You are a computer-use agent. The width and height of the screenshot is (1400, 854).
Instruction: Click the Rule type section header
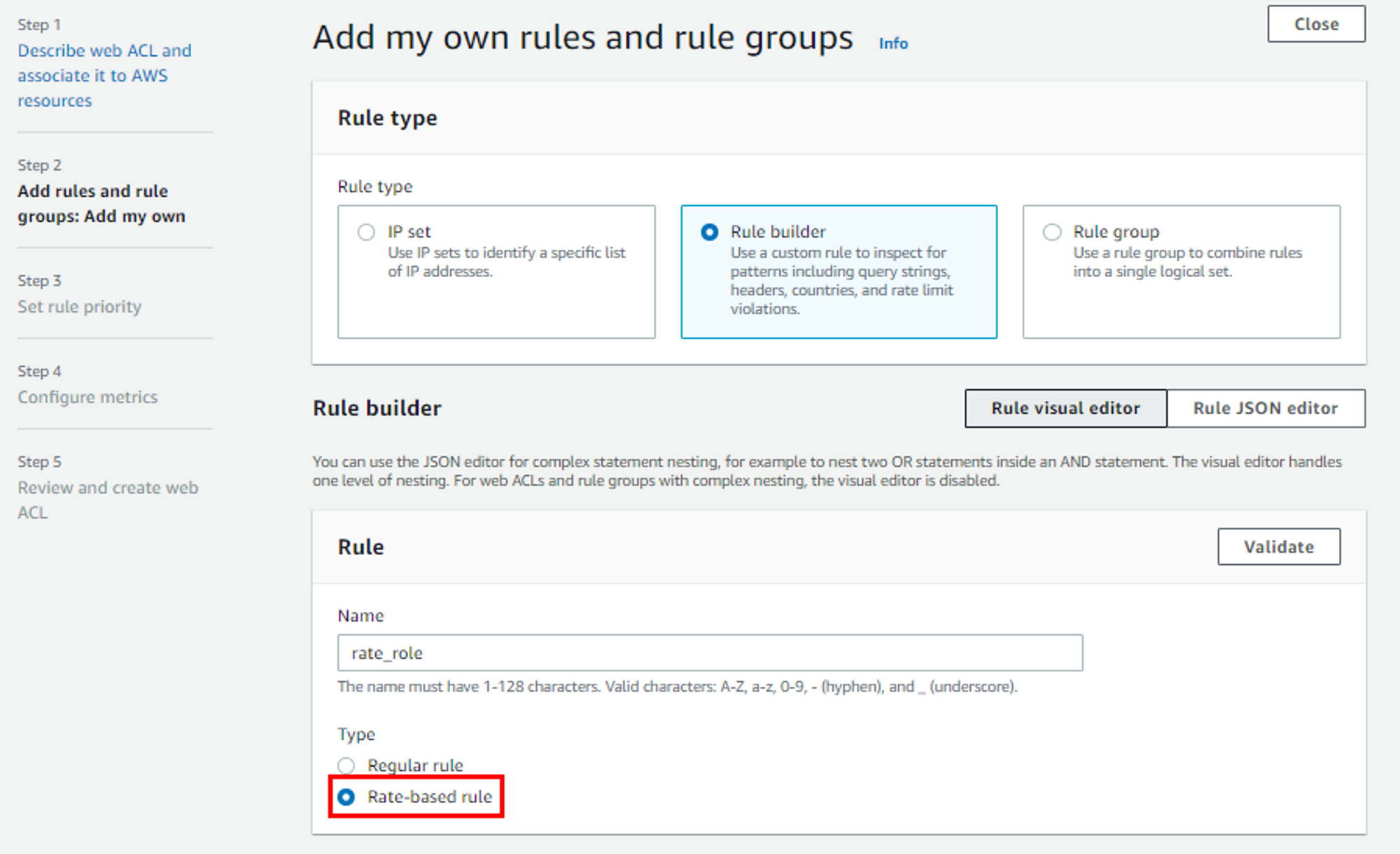coord(387,118)
